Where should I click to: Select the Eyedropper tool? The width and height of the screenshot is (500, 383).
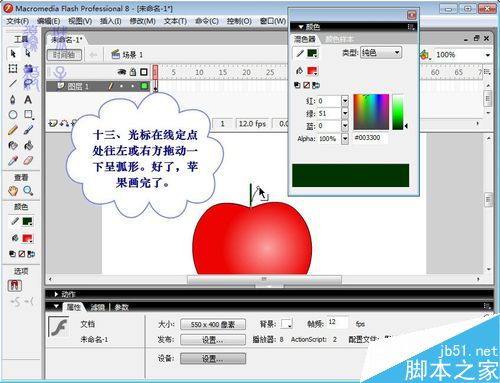(13, 161)
